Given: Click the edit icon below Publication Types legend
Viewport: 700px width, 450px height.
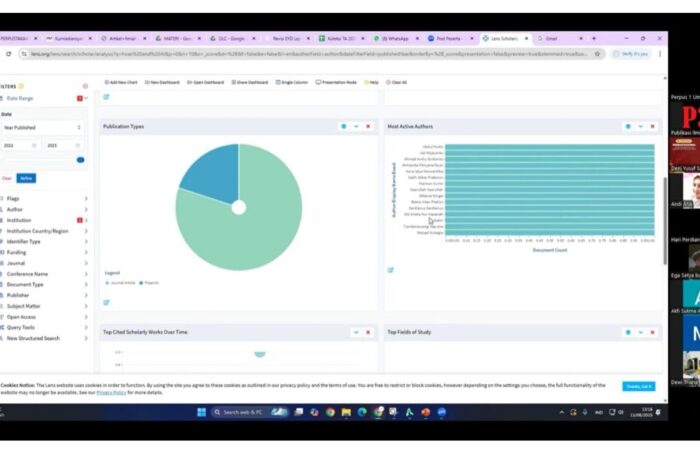Looking at the screenshot, I should pyautogui.click(x=105, y=302).
